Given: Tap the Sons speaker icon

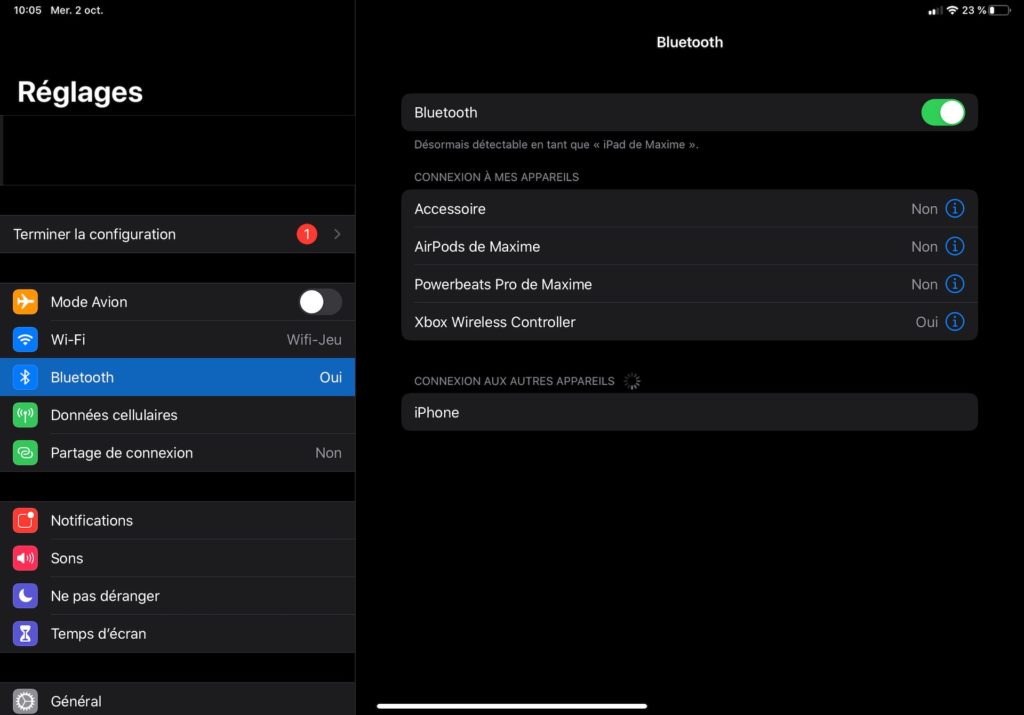Looking at the screenshot, I should click(x=25, y=558).
